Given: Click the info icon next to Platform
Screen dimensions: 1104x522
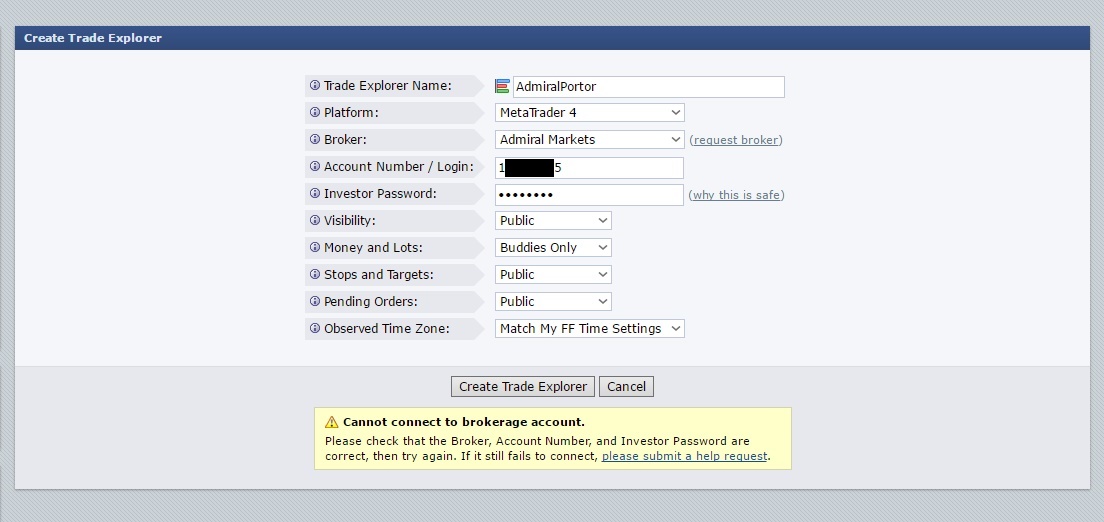Looking at the screenshot, I should 315,113.
